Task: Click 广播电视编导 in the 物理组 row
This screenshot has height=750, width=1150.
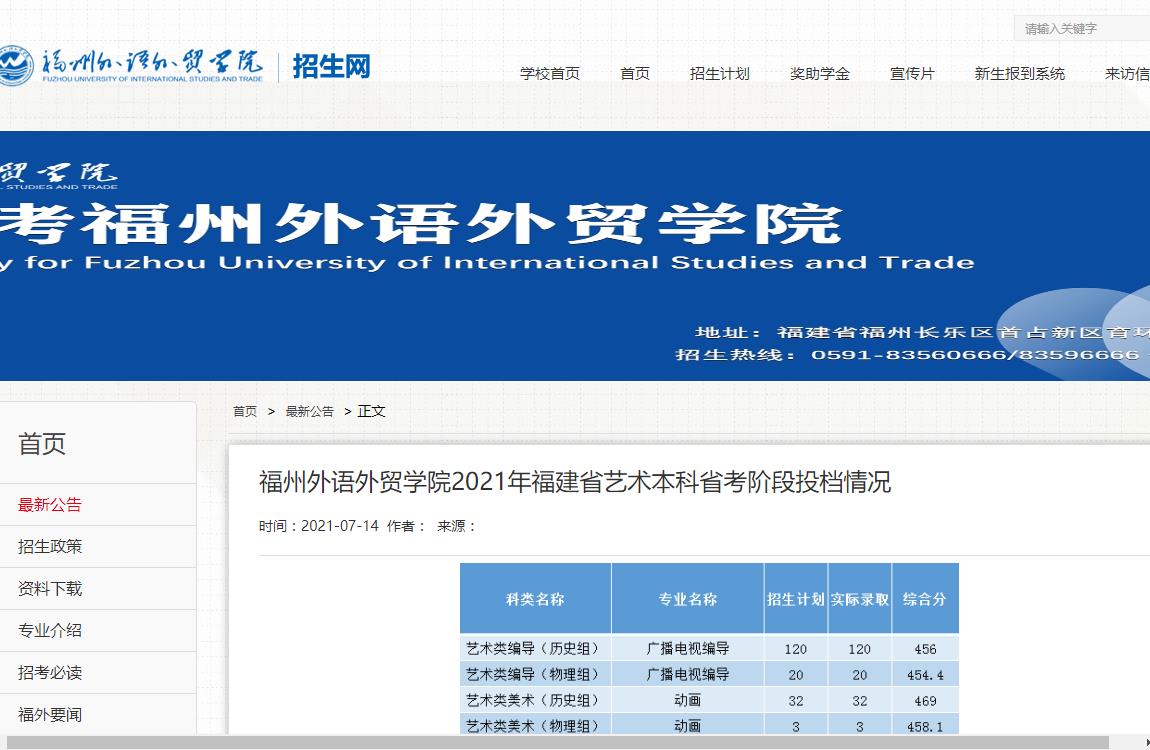Action: 687,674
